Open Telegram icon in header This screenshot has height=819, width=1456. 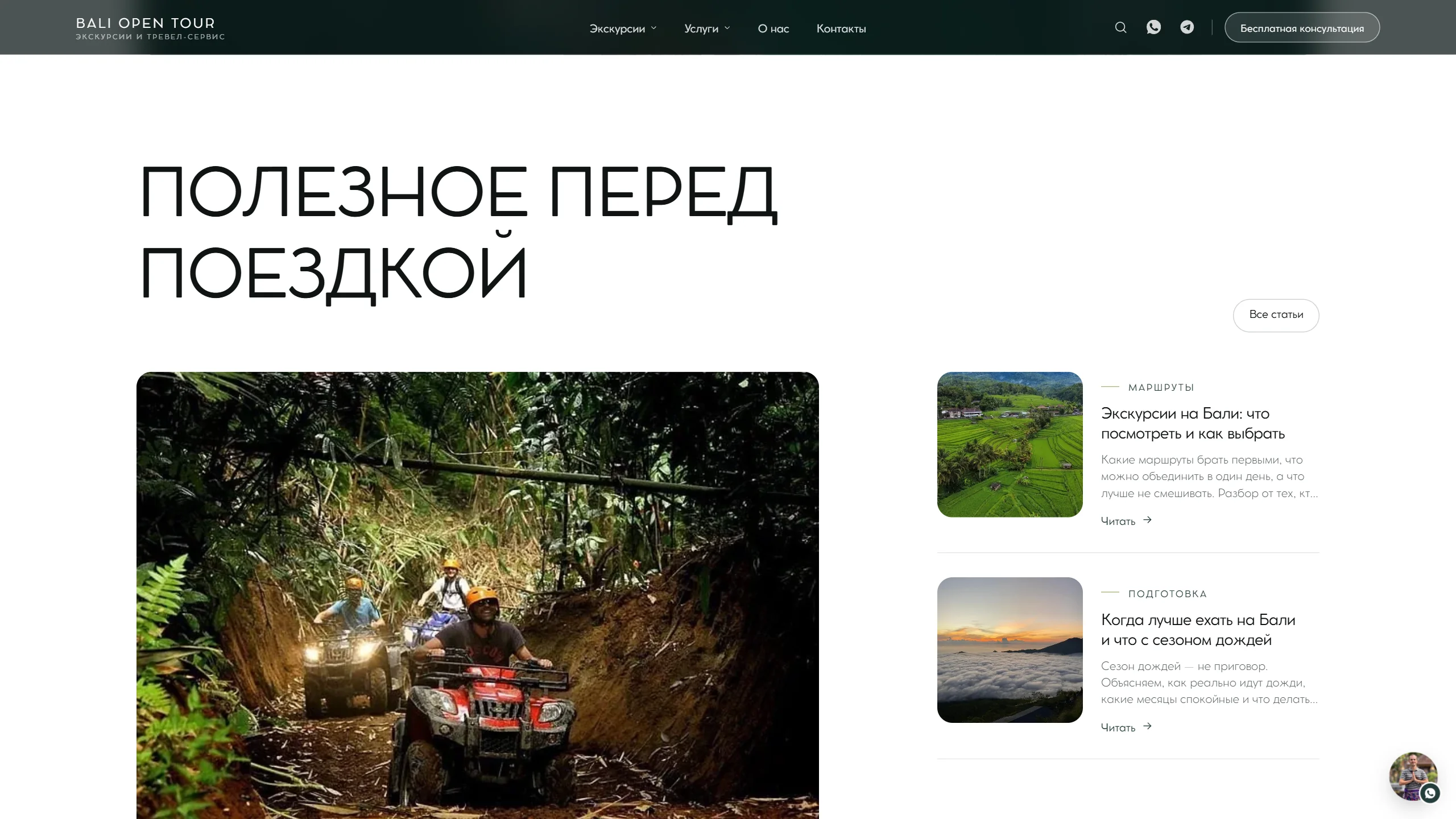[1187, 27]
